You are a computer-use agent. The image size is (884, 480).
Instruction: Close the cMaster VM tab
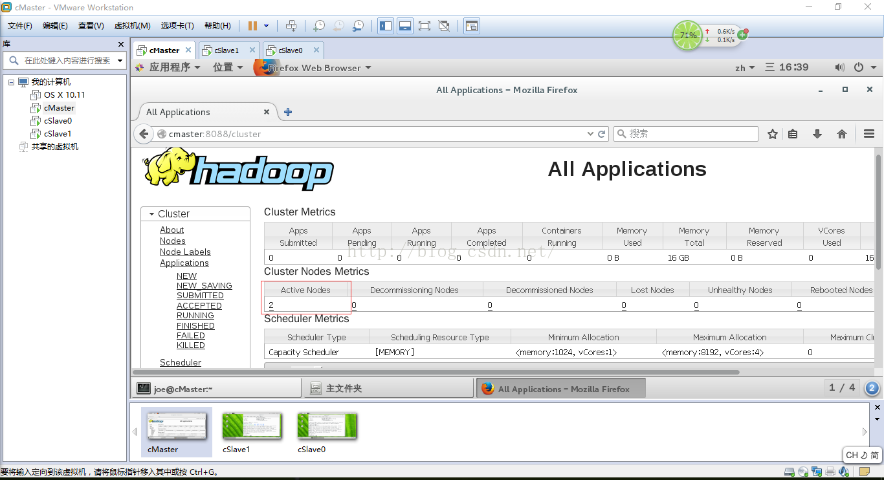pos(188,50)
